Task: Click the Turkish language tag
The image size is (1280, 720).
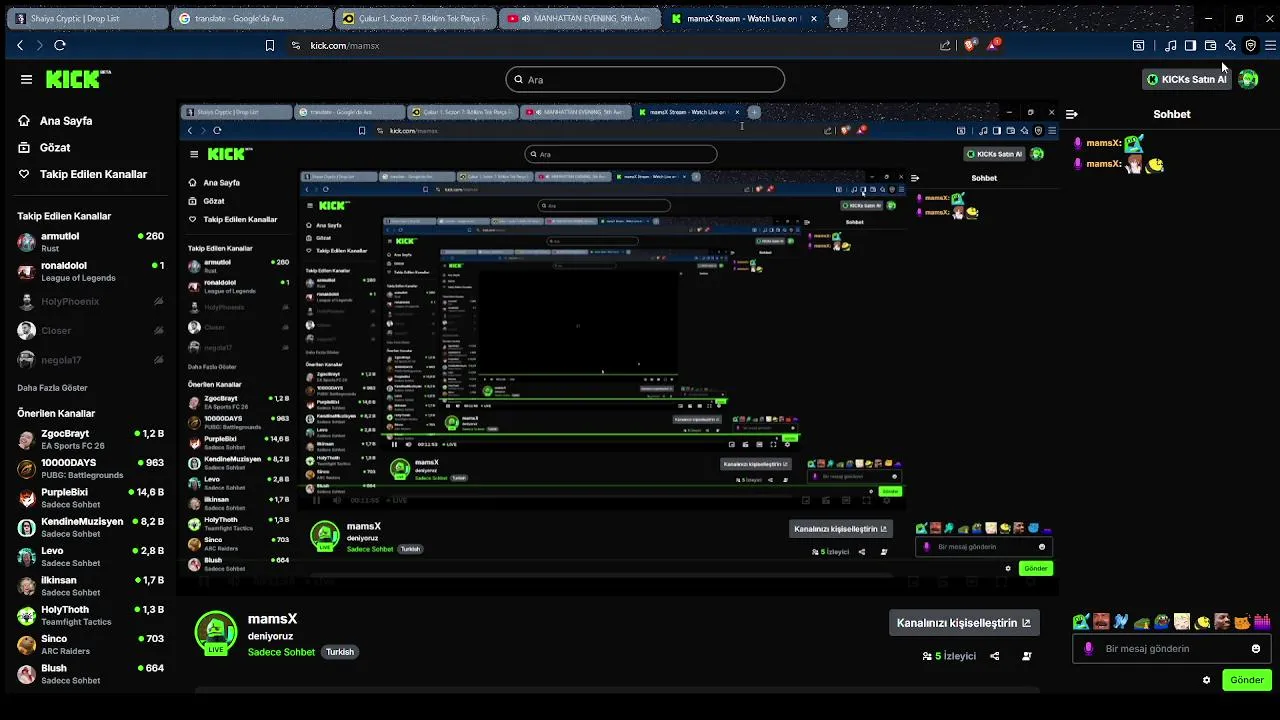Action: pos(340,652)
